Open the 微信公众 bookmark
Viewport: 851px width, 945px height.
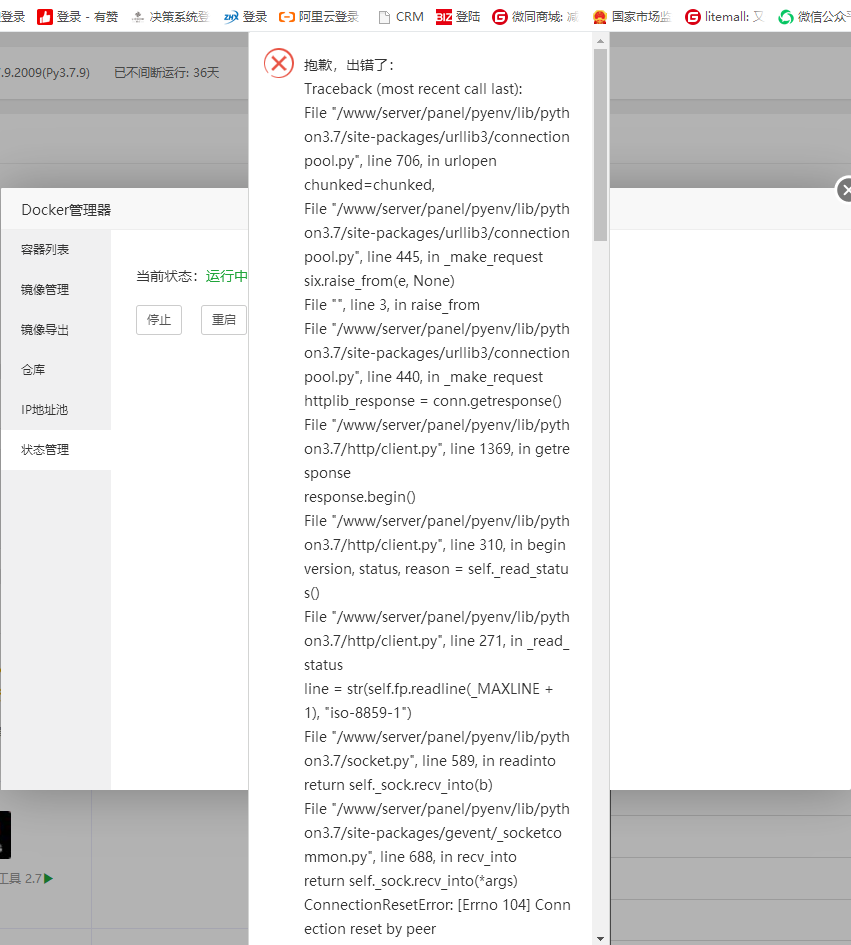814,17
